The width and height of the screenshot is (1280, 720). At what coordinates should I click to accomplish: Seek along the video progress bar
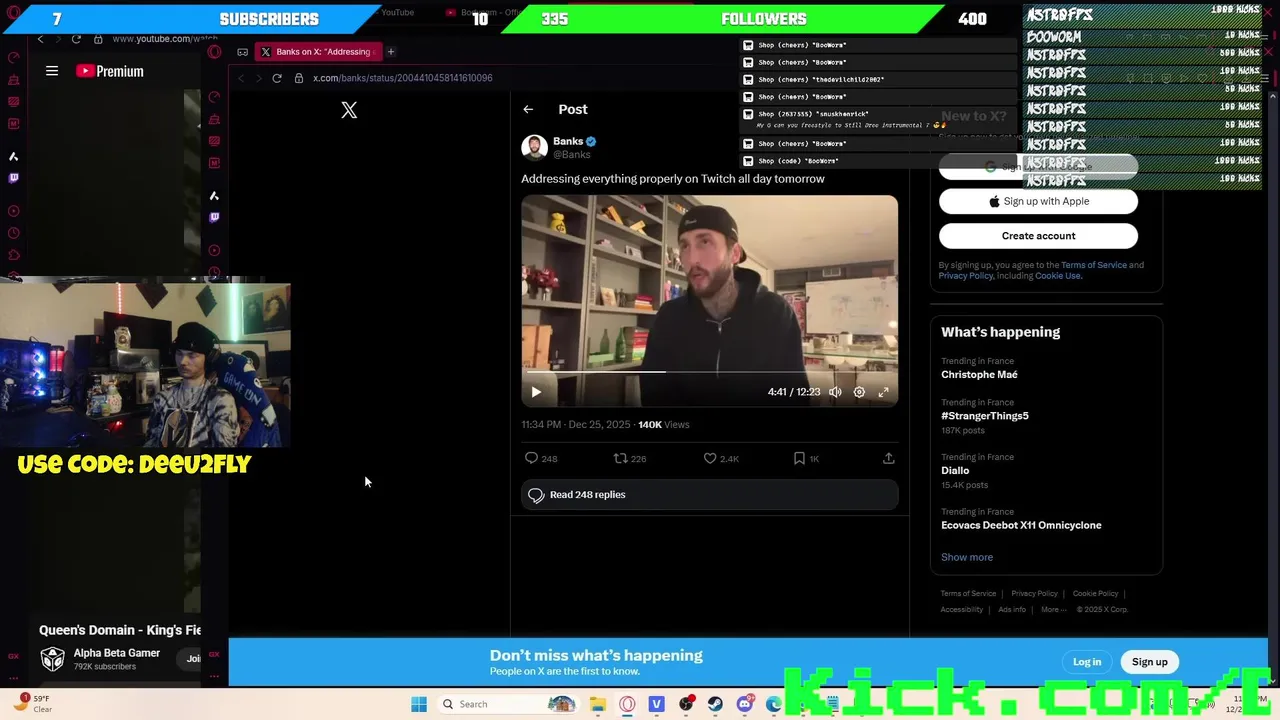pyautogui.click(x=709, y=372)
